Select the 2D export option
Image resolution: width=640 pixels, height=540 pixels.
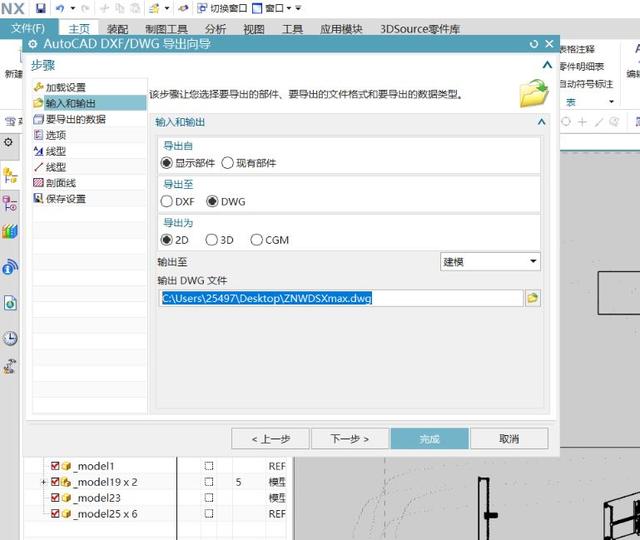click(167, 240)
